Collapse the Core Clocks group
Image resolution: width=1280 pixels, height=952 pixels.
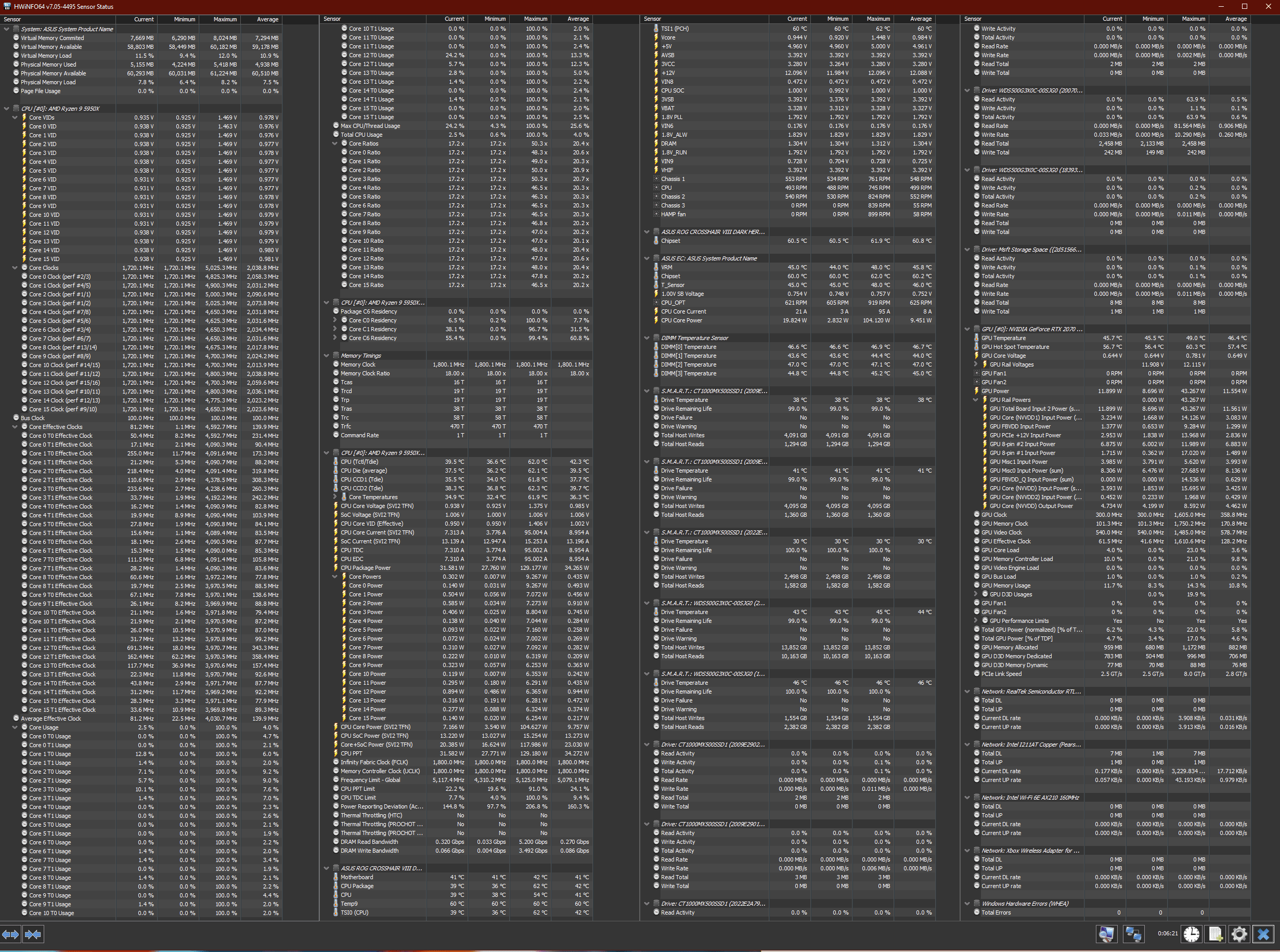pos(15,267)
